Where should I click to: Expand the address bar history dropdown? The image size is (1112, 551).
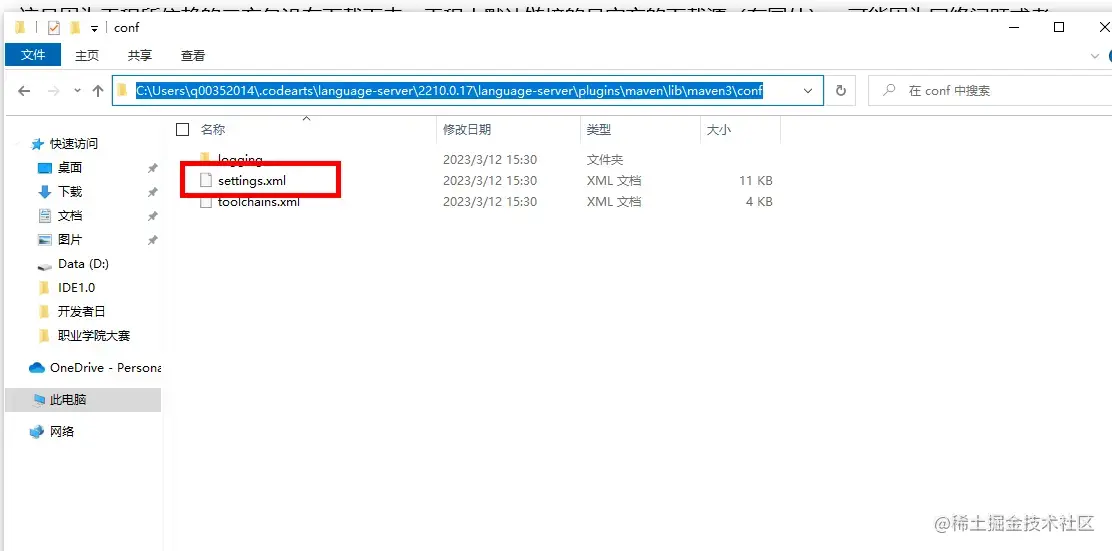point(808,91)
